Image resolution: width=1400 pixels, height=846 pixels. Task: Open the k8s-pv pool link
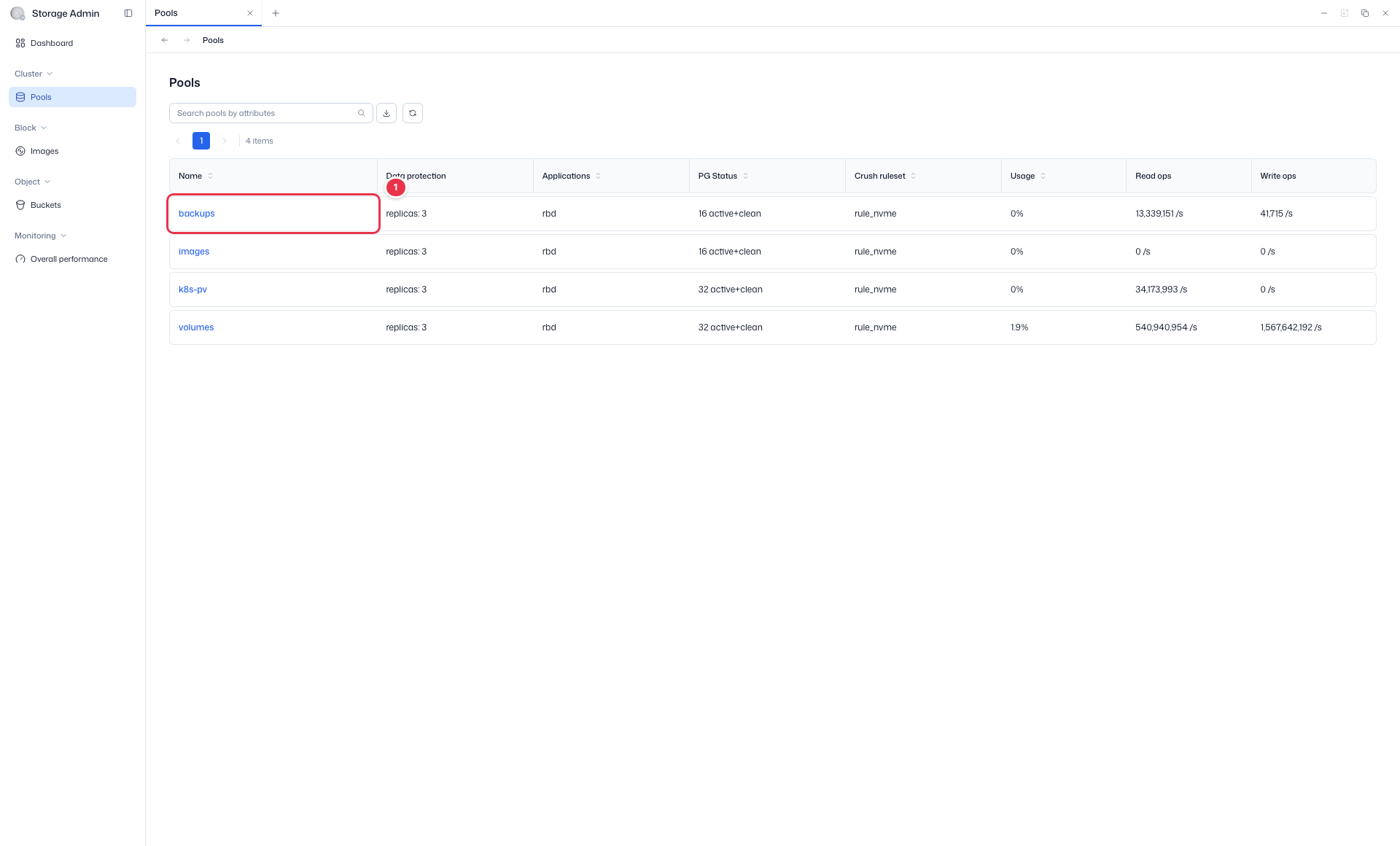click(x=192, y=290)
